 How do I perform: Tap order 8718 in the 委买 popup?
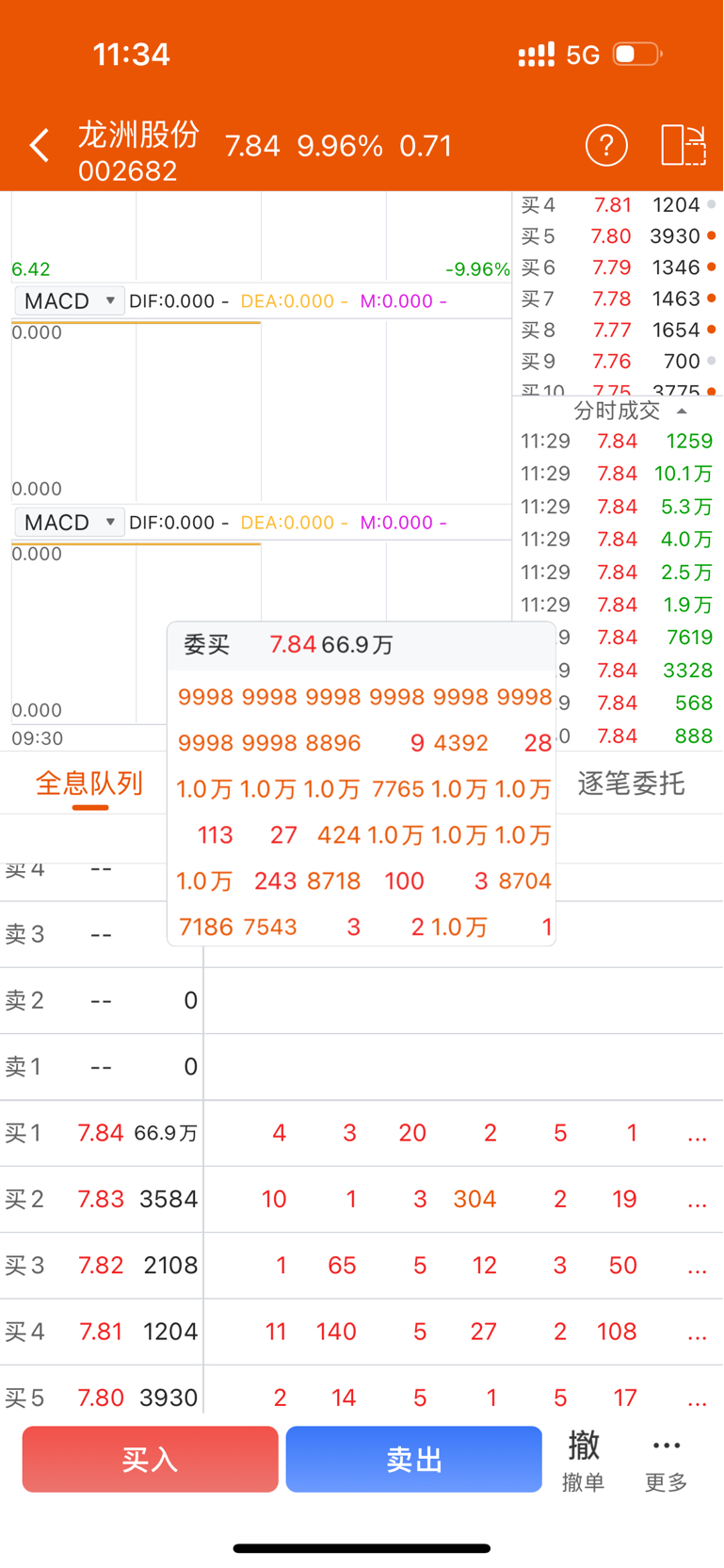[x=333, y=881]
